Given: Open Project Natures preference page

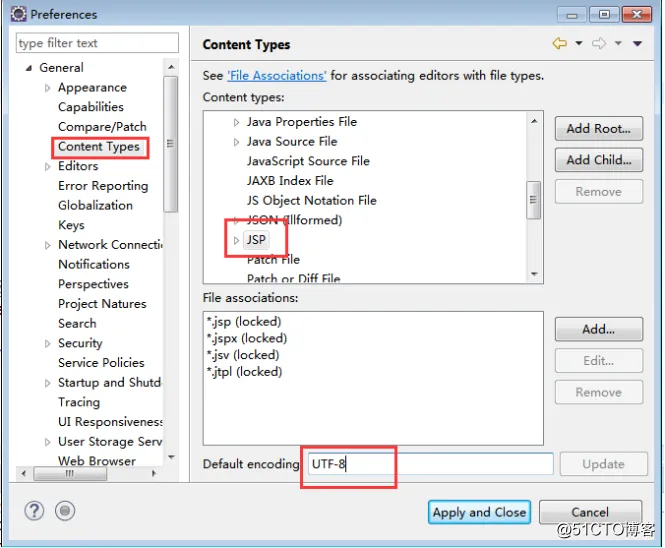Looking at the screenshot, I should pyautogui.click(x=102, y=304).
